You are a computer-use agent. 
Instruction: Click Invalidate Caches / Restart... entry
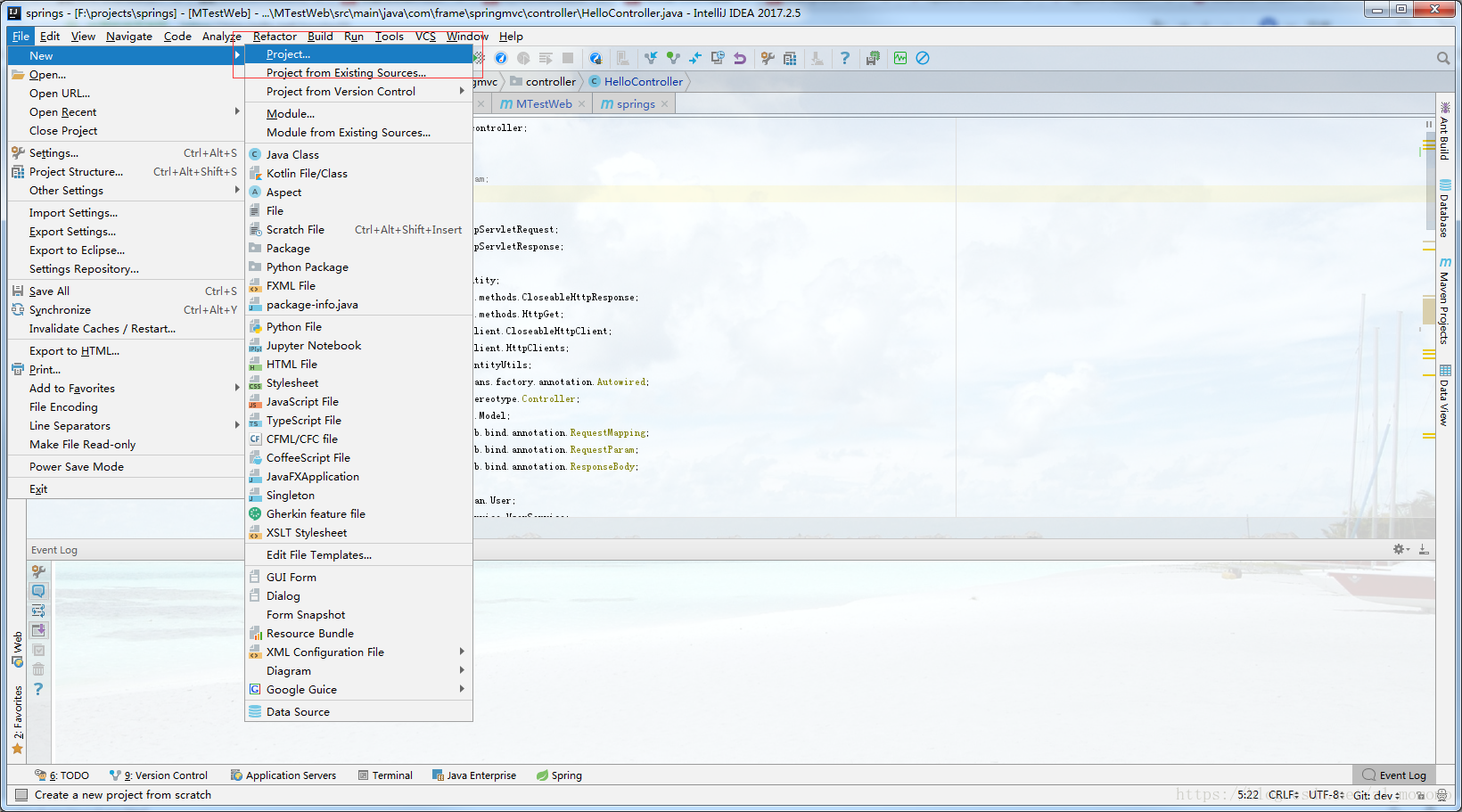pyautogui.click(x=126, y=328)
